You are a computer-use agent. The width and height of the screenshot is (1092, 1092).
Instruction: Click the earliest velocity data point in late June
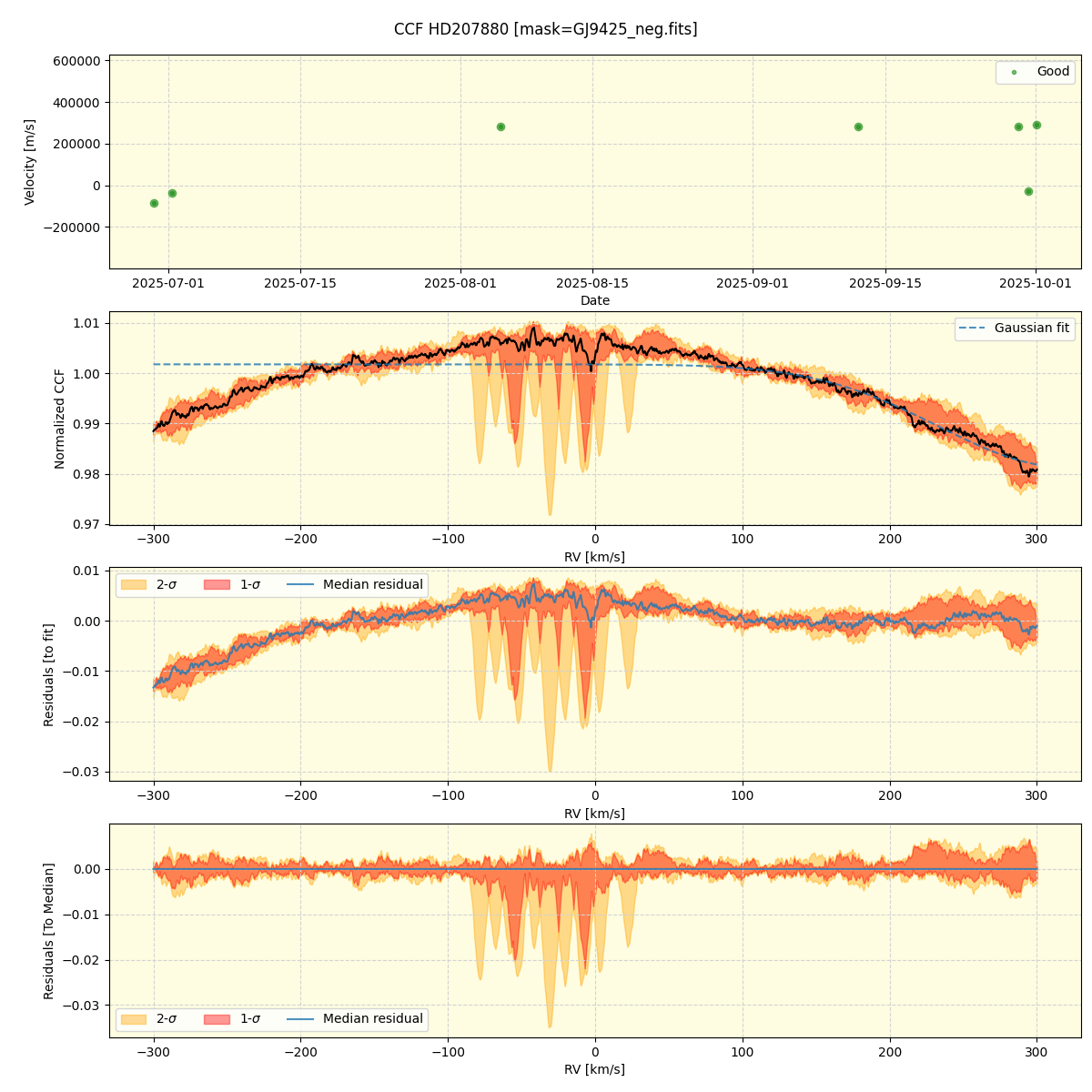[154, 203]
